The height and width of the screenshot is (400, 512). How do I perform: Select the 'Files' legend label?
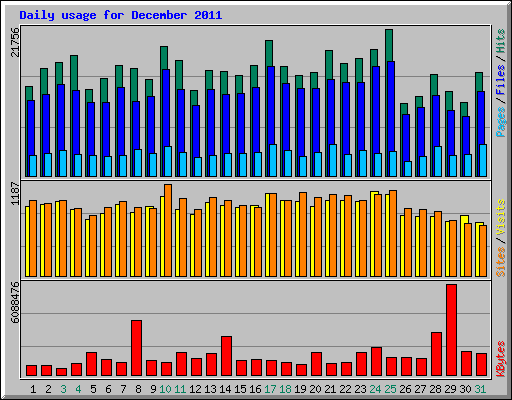pos(501,79)
